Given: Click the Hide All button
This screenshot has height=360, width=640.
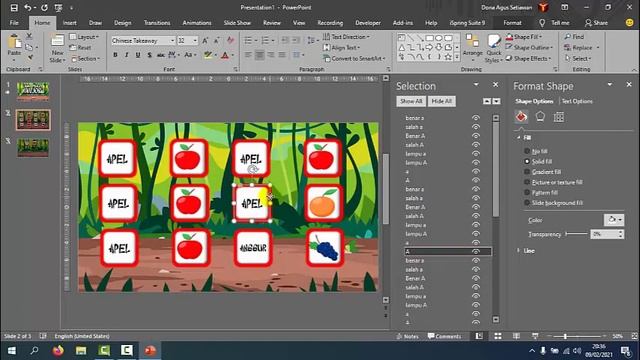Looking at the screenshot, I should [x=442, y=101].
